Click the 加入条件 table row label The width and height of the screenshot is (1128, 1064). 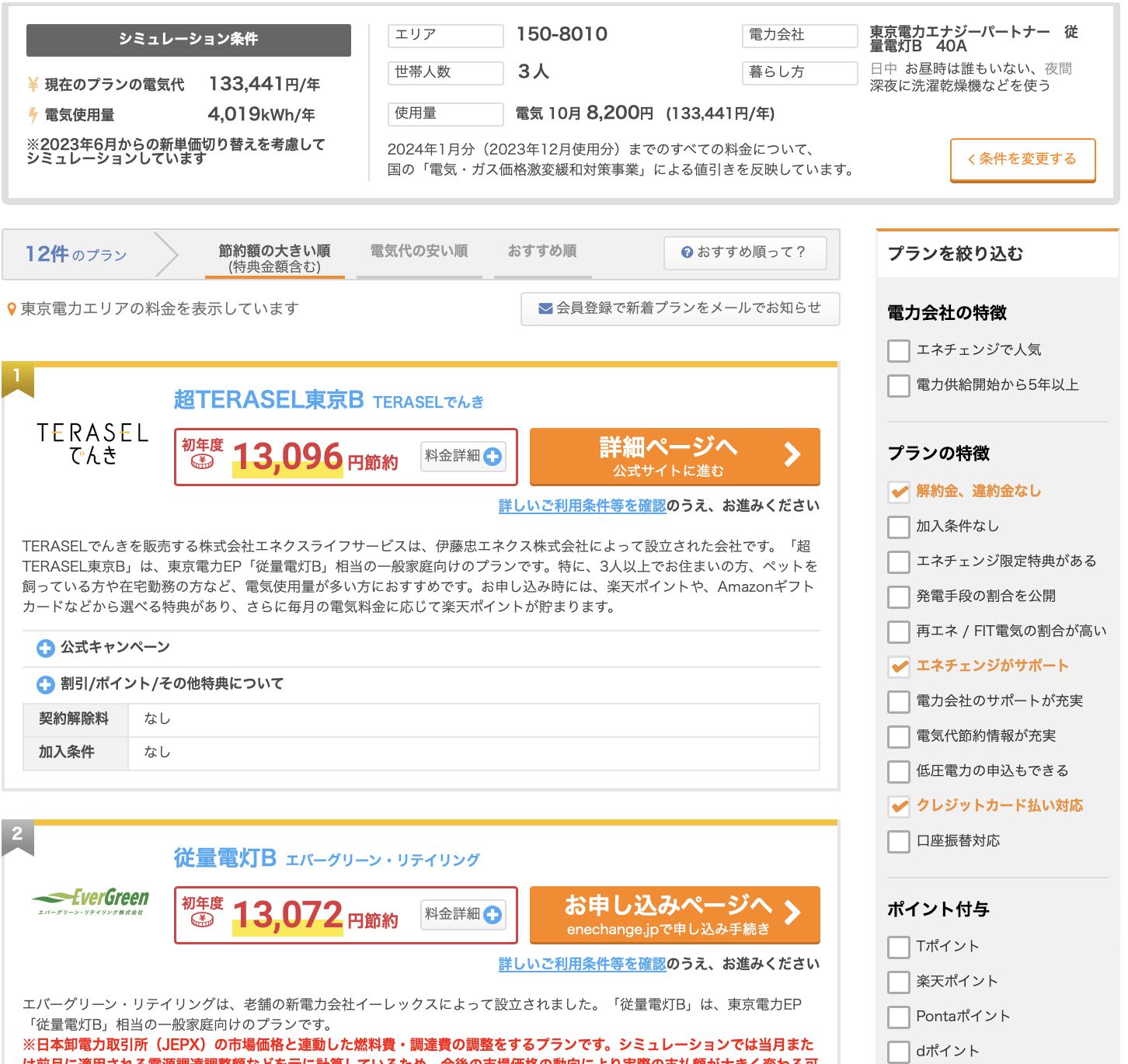(x=75, y=753)
